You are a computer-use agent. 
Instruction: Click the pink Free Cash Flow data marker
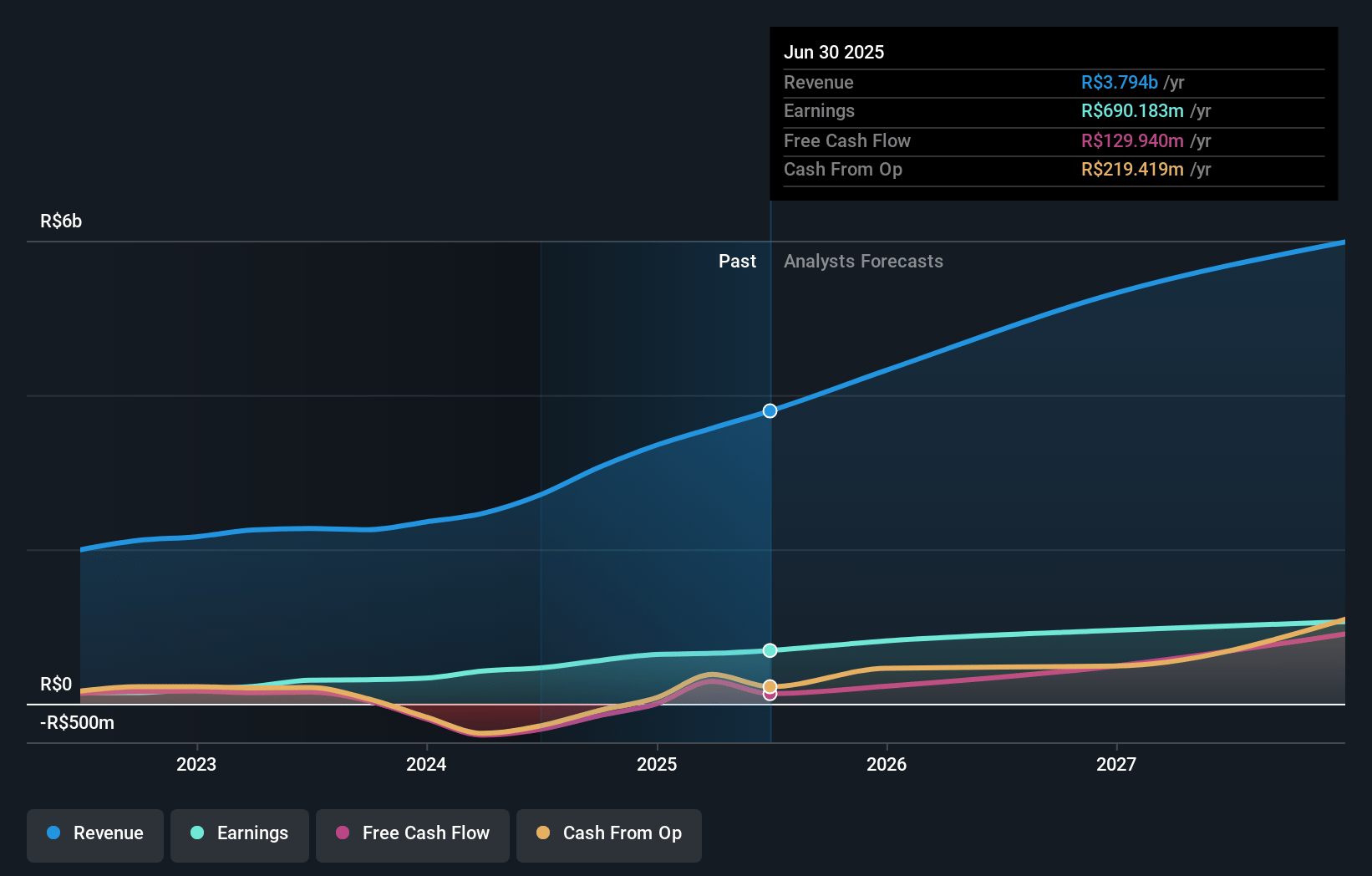click(x=770, y=695)
